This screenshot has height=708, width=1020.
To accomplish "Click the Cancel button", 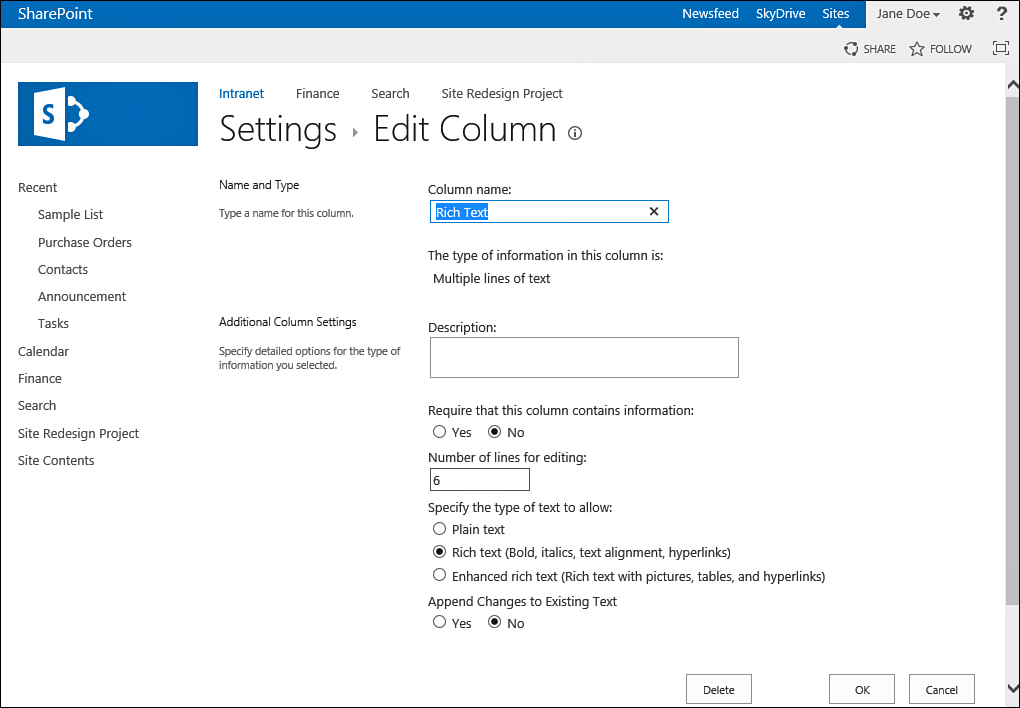I will [x=942, y=689].
